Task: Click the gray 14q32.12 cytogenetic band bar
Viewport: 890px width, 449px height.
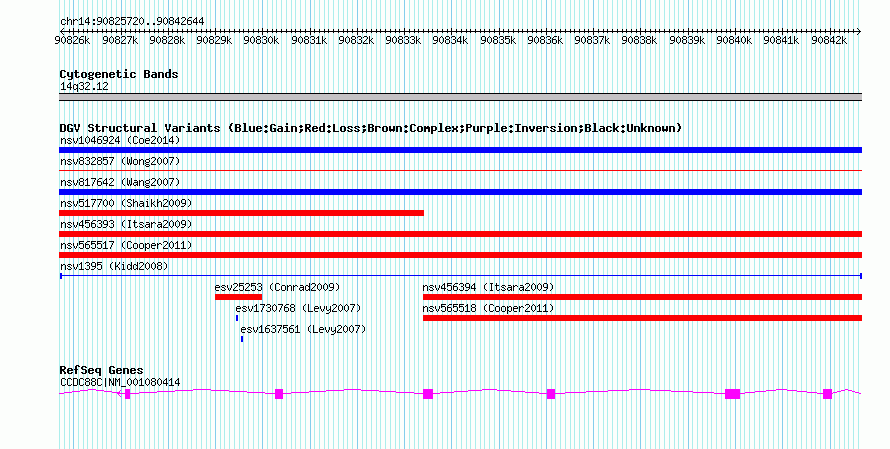Action: (x=460, y=97)
